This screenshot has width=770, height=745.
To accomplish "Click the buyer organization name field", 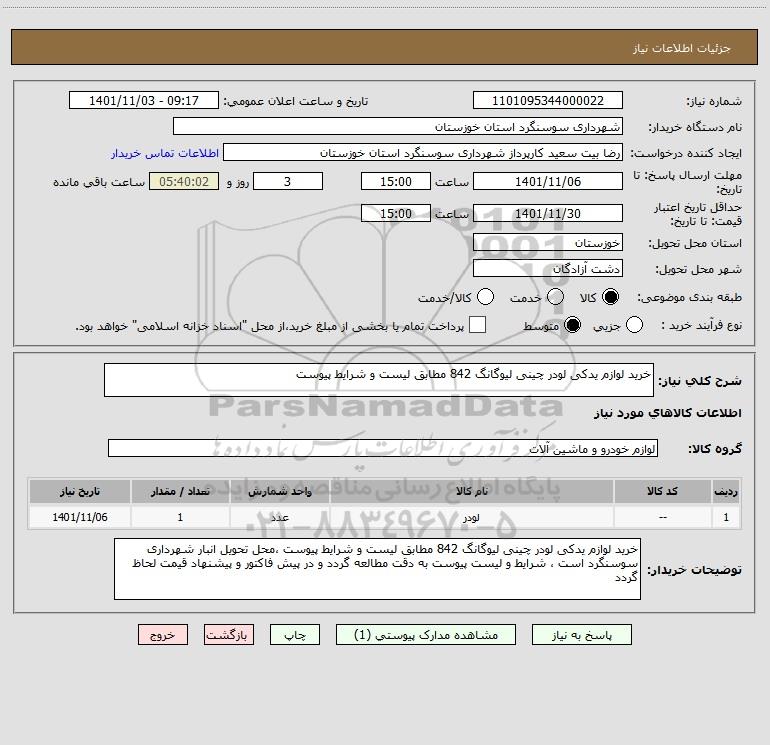I will click(x=398, y=126).
